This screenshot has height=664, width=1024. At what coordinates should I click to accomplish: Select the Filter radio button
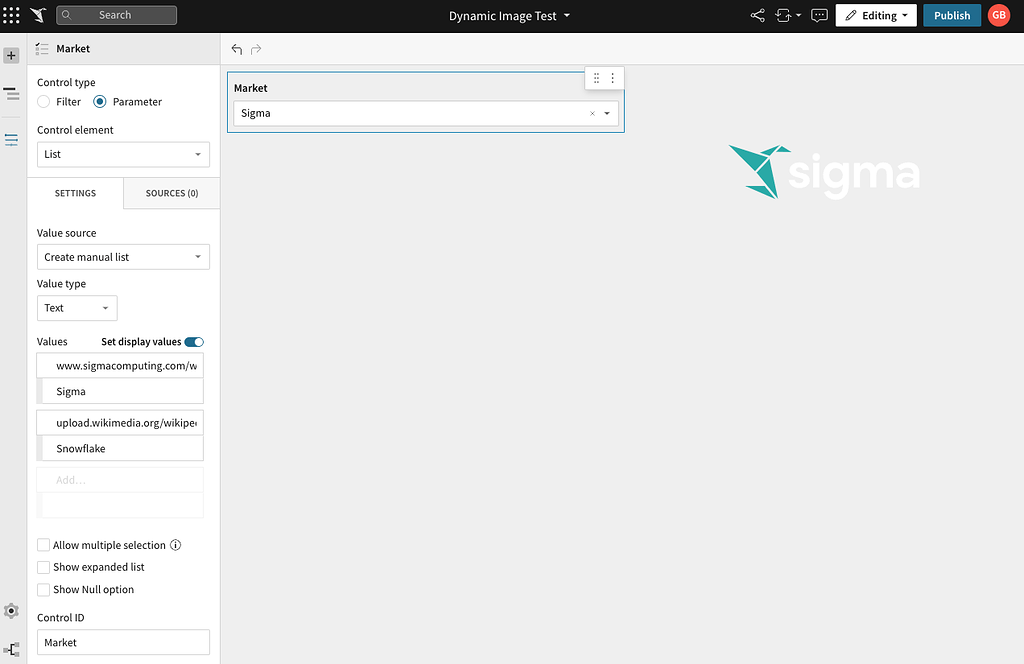click(44, 101)
